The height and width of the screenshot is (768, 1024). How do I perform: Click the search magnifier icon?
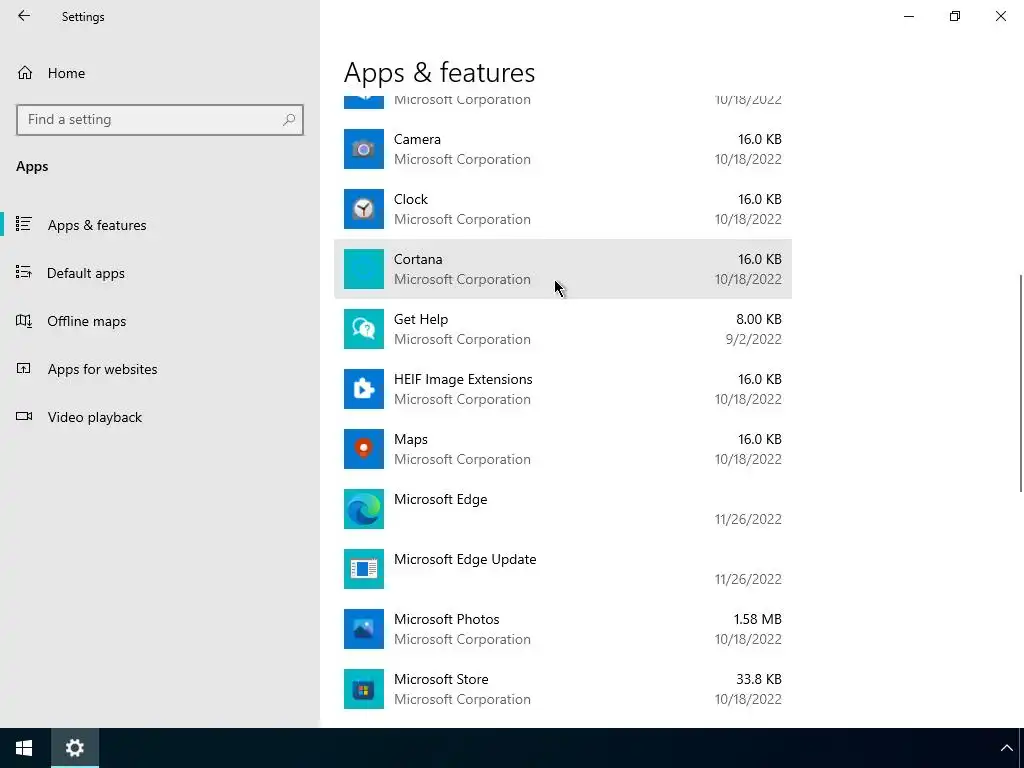click(x=289, y=120)
